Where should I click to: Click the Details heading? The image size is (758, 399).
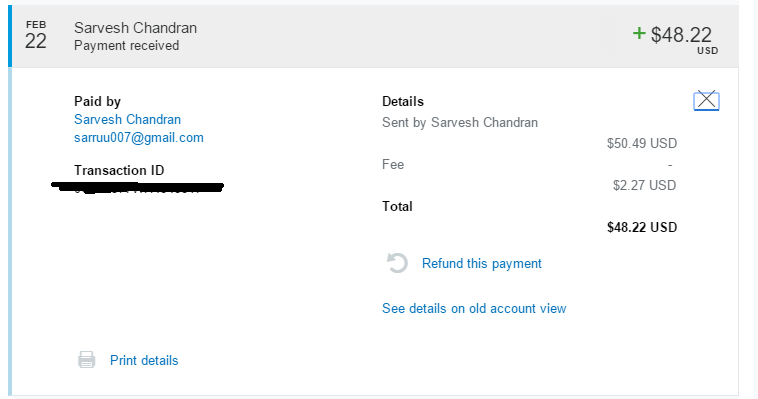tap(403, 101)
